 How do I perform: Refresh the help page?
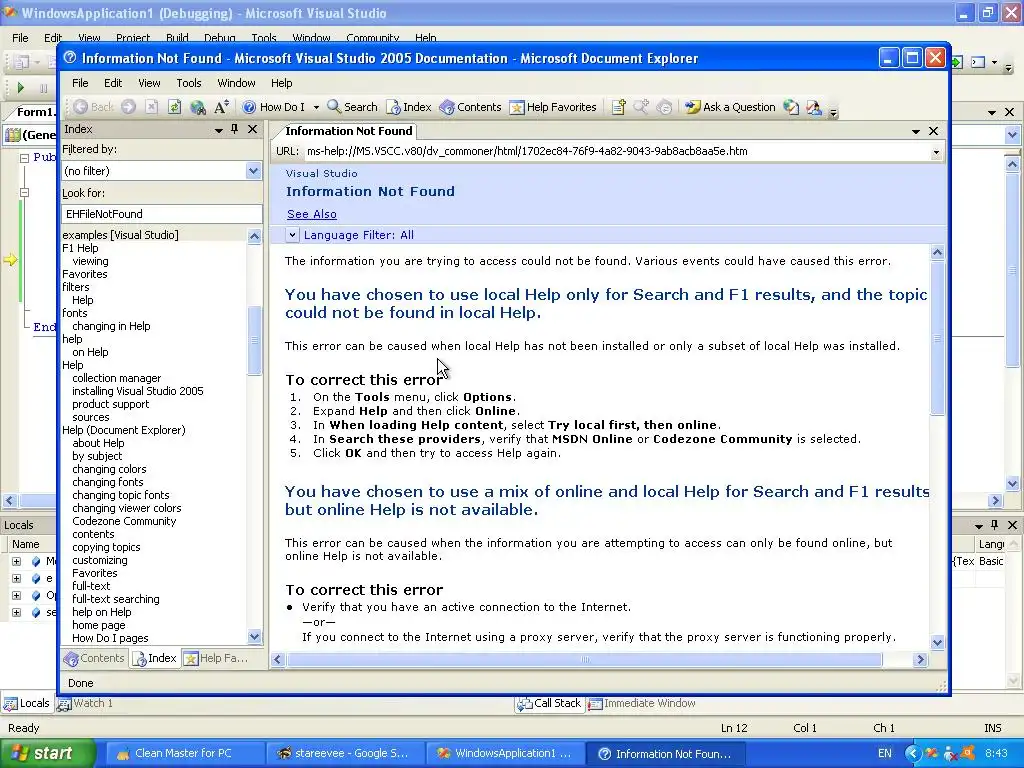[174, 107]
